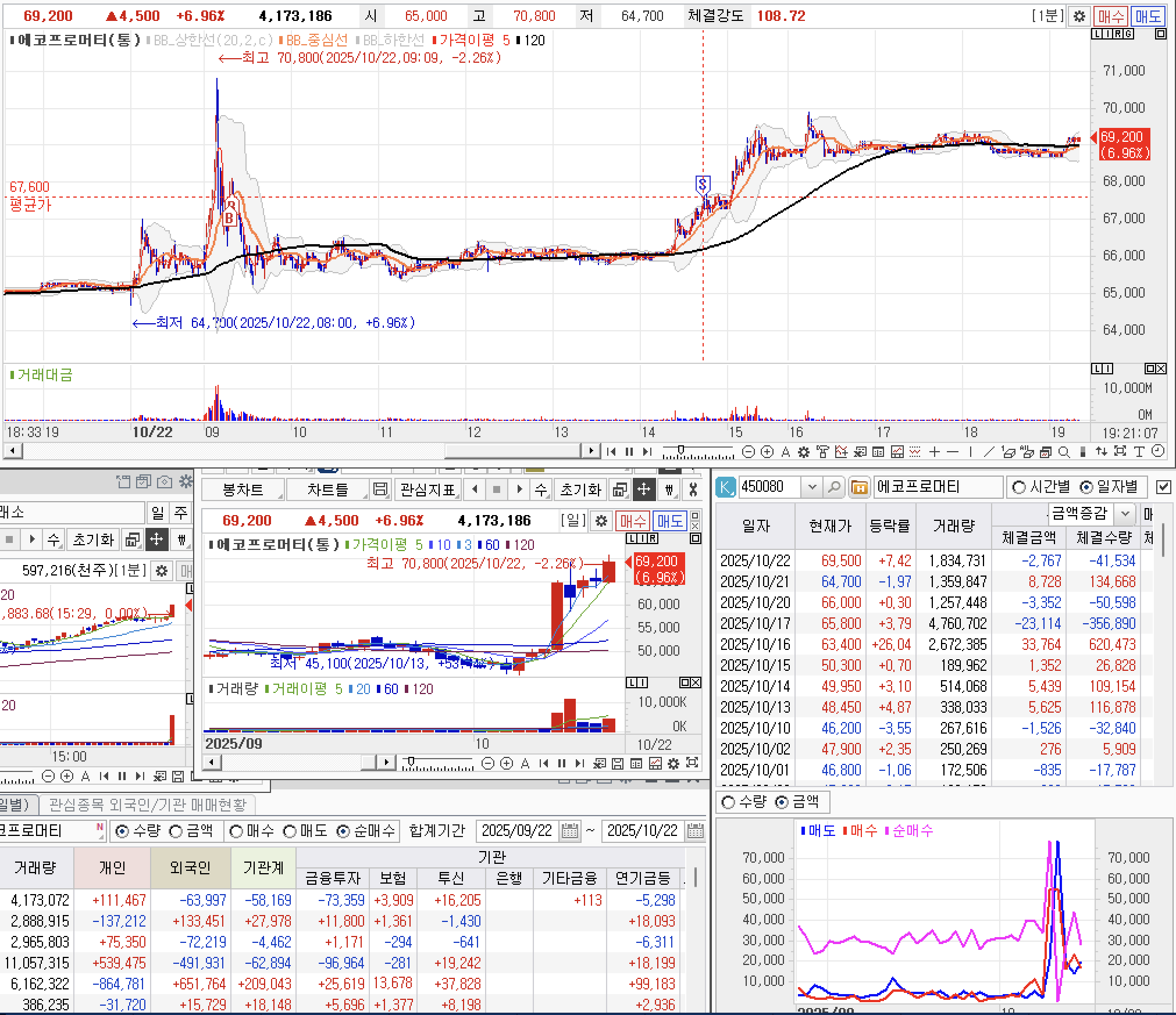
Task: Click the 매도 sell button on daily chart header
Action: 669,521
